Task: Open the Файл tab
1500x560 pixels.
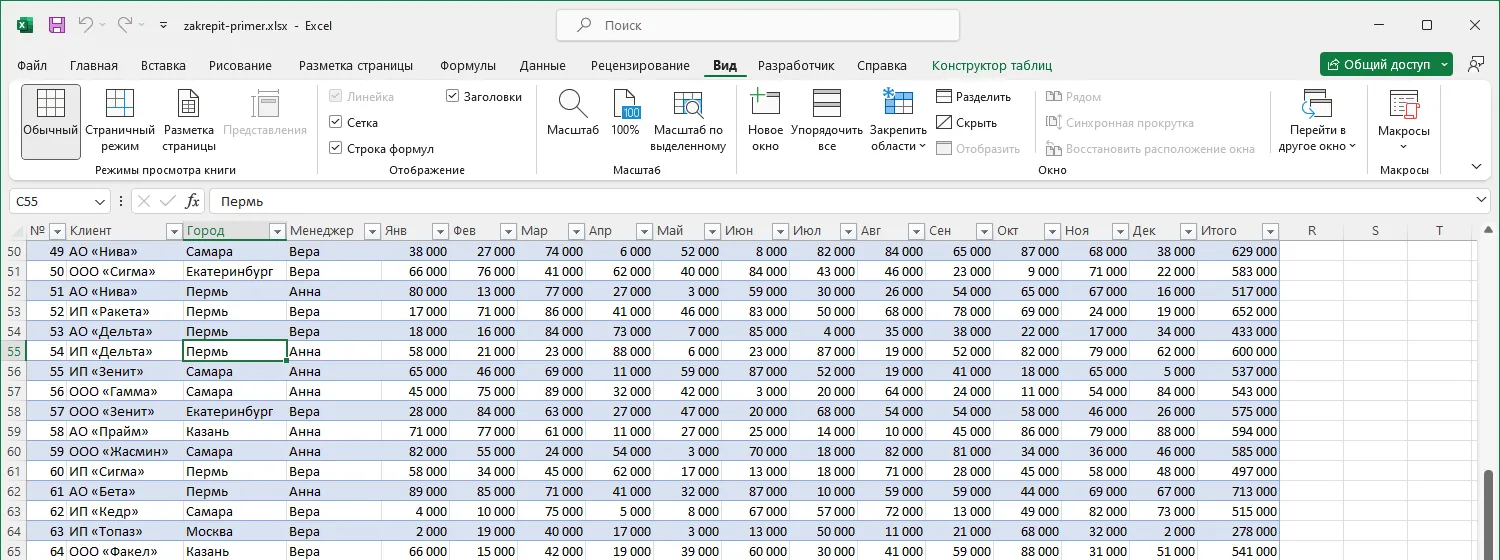Action: click(x=32, y=66)
